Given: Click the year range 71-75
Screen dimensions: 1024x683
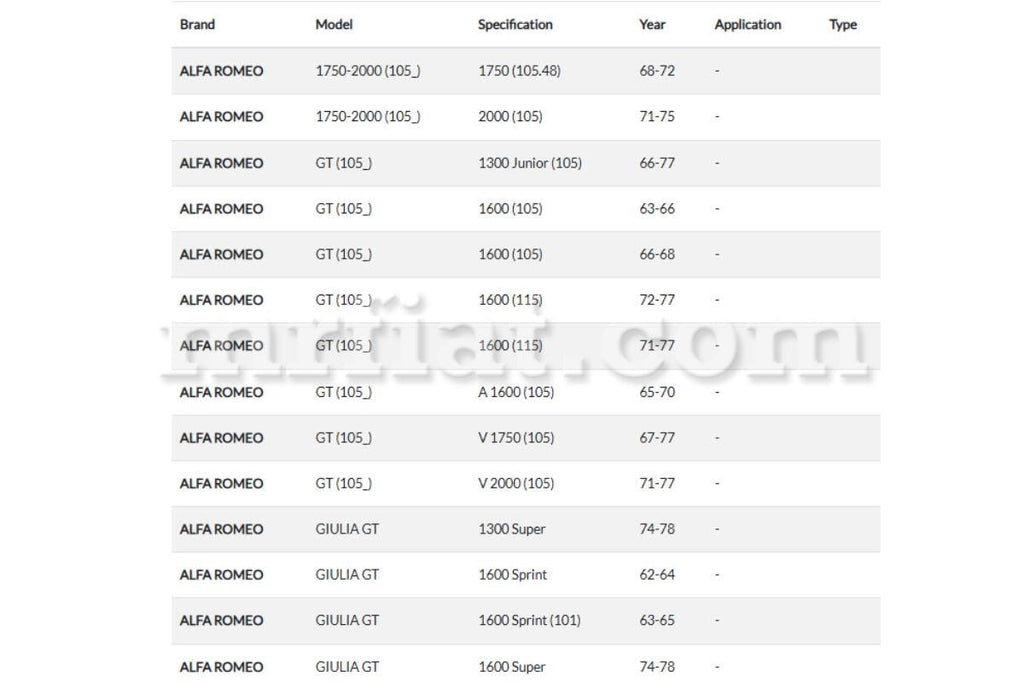Looking at the screenshot, I should click(x=657, y=116).
